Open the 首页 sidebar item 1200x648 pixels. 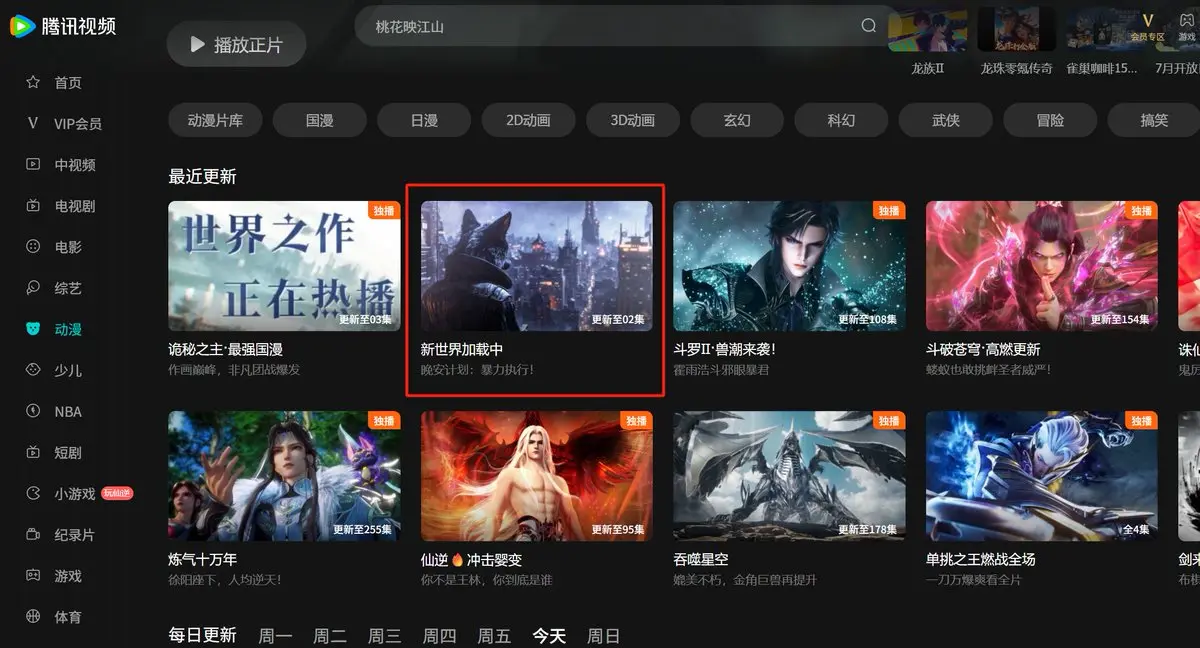tap(68, 82)
